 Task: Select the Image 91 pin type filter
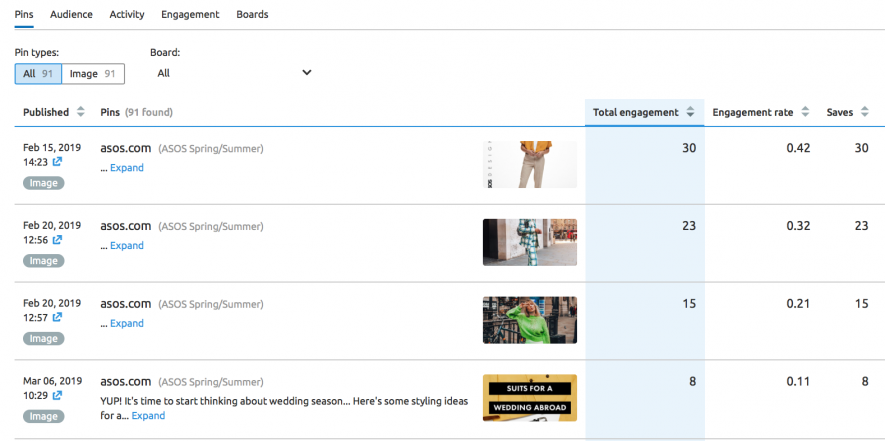click(x=93, y=73)
